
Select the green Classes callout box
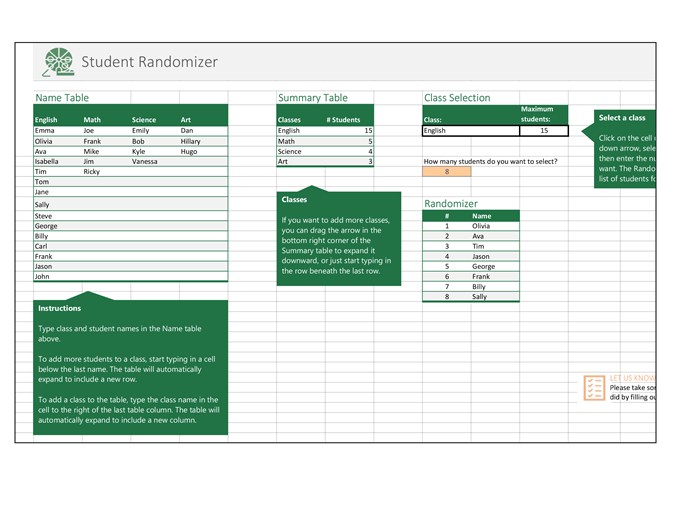pyautogui.click(x=339, y=236)
